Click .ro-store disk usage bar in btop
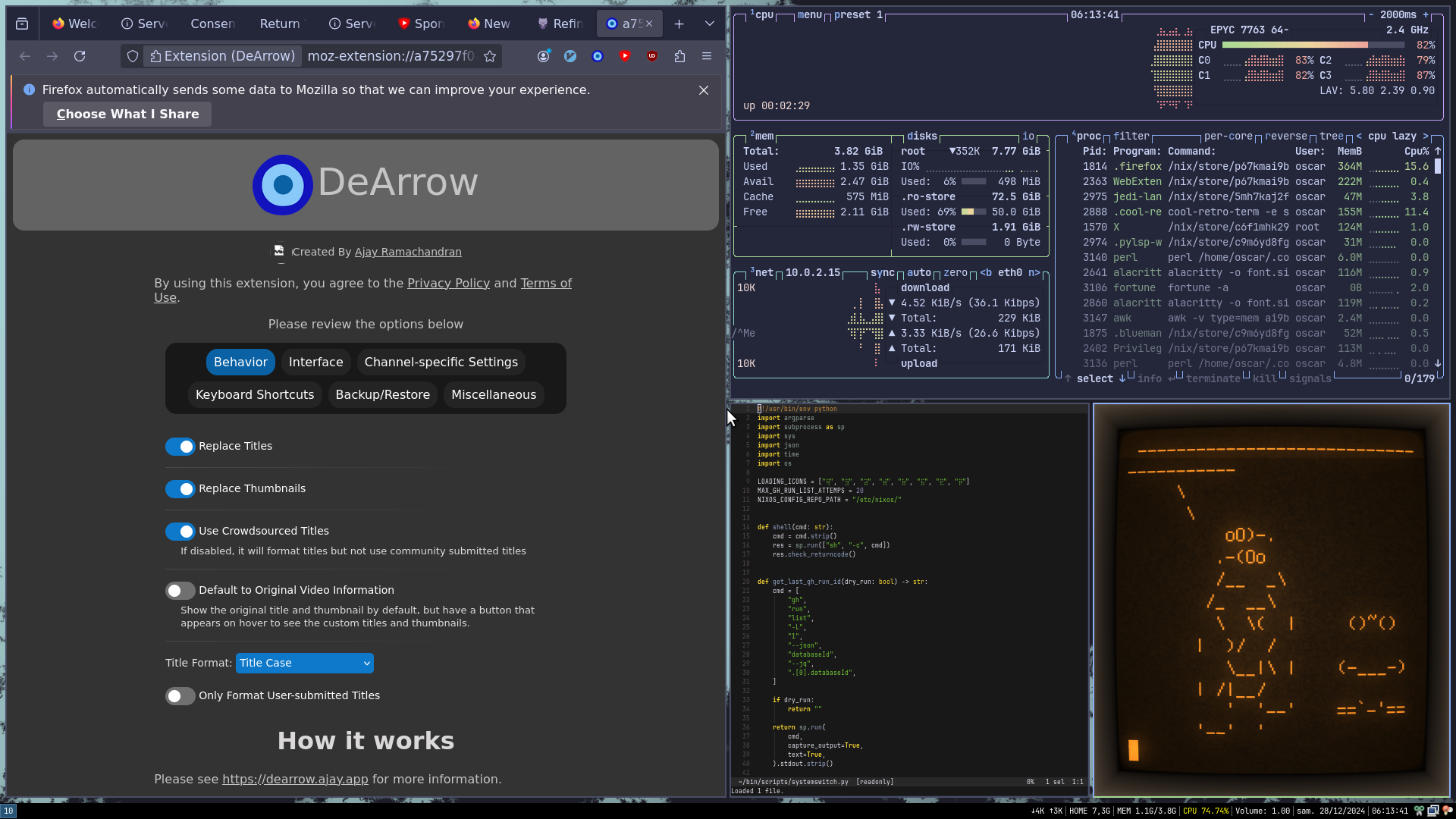Screen dimensions: 1456x819 click(974, 212)
